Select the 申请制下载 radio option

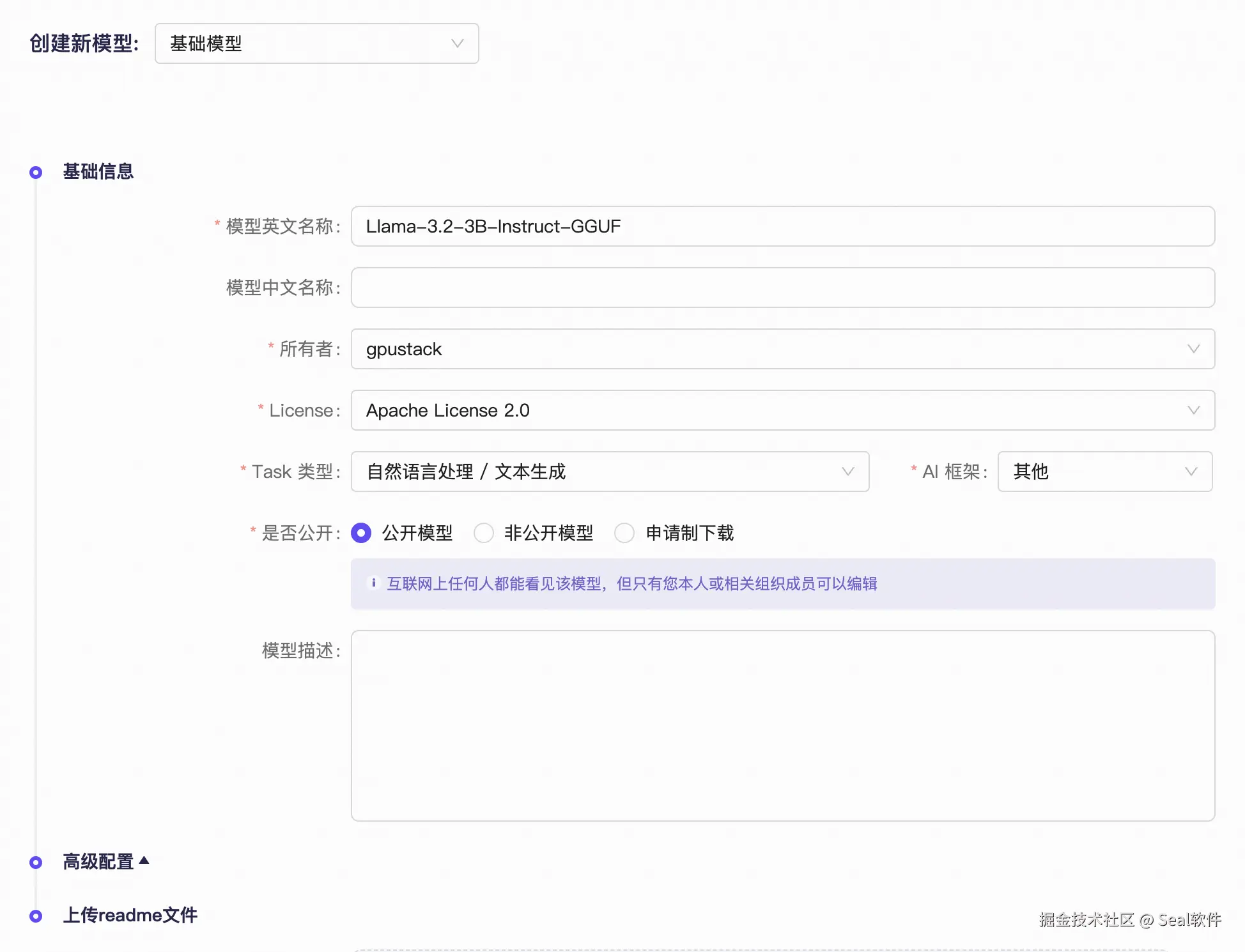click(x=624, y=533)
